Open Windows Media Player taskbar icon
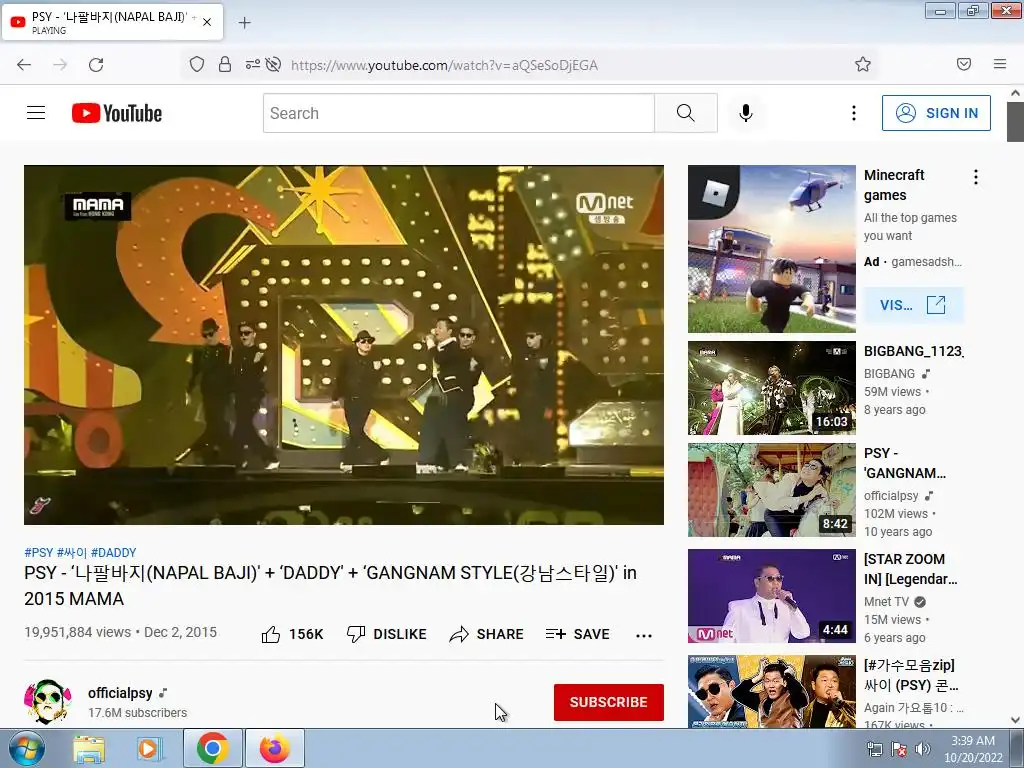Image resolution: width=1024 pixels, height=768 pixels. point(149,749)
